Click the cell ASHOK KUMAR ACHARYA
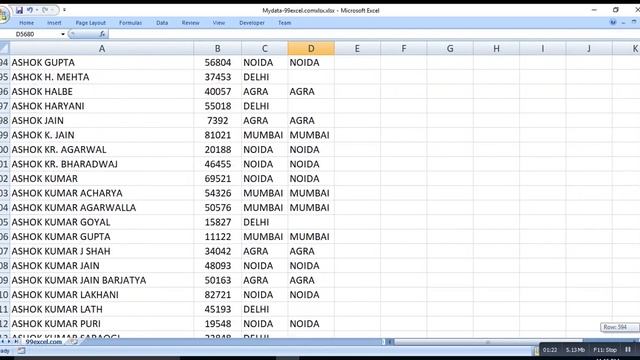Image resolution: width=640 pixels, height=360 pixels. (x=102, y=193)
